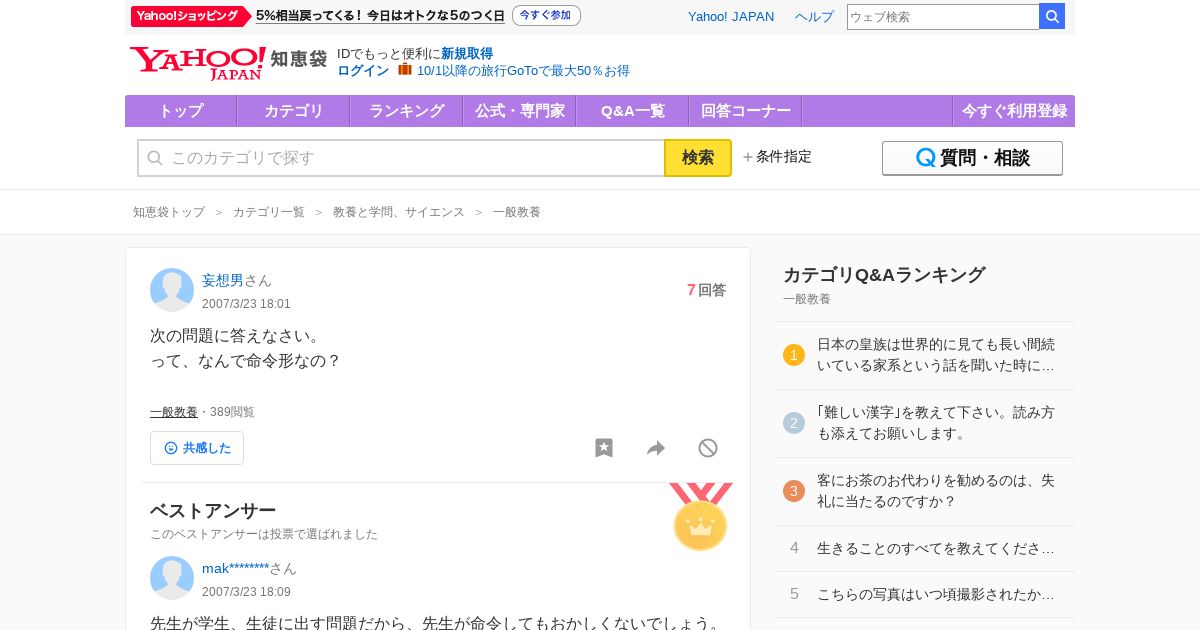The image size is (1200, 630).
Task: Open 妄想男 user profile name link
Action: (223, 281)
